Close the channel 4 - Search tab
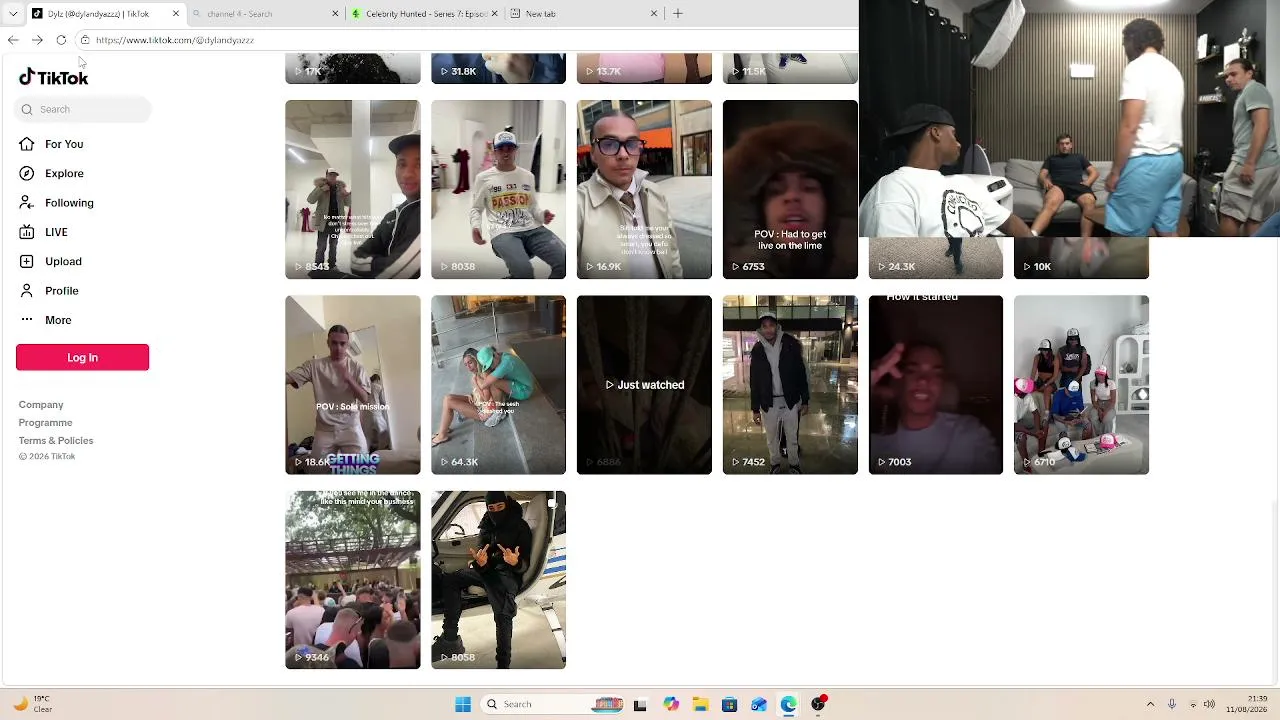 pos(335,14)
